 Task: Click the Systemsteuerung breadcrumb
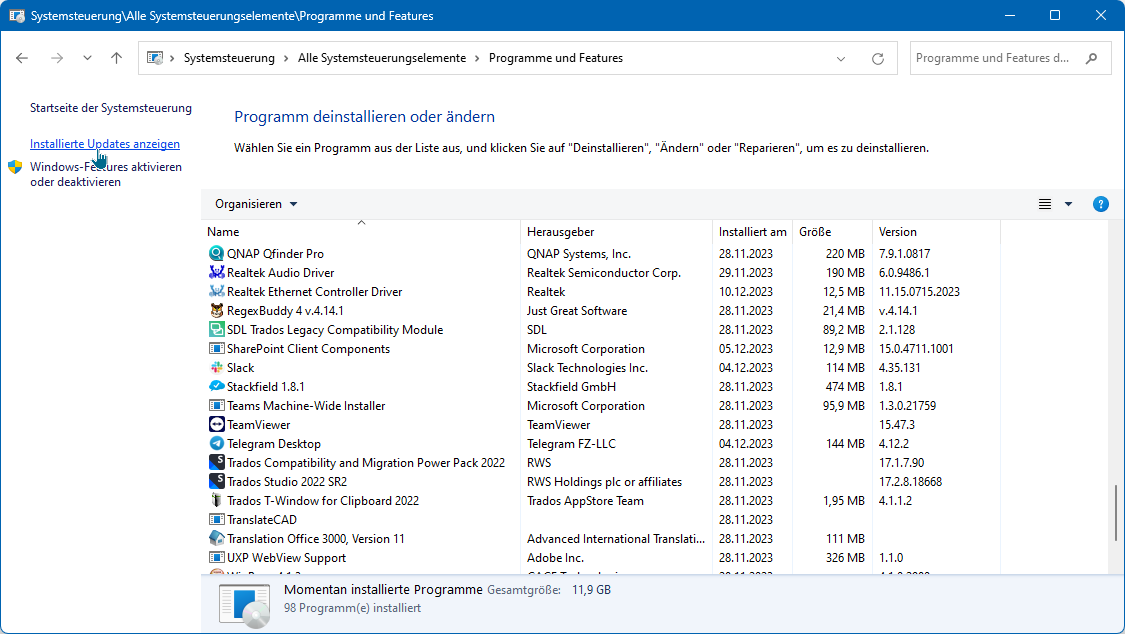coord(229,58)
